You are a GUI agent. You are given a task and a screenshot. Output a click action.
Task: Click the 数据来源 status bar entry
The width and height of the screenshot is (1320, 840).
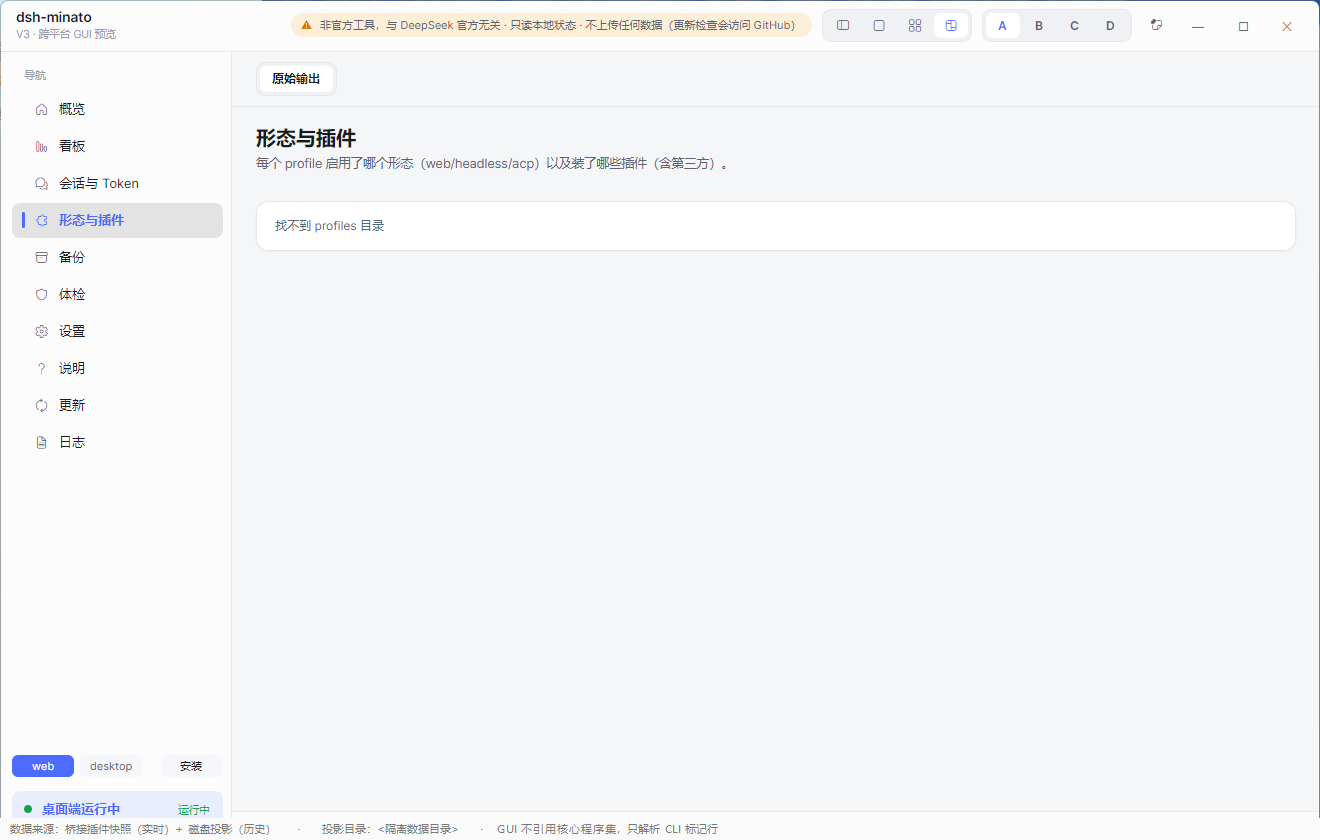pos(140,829)
